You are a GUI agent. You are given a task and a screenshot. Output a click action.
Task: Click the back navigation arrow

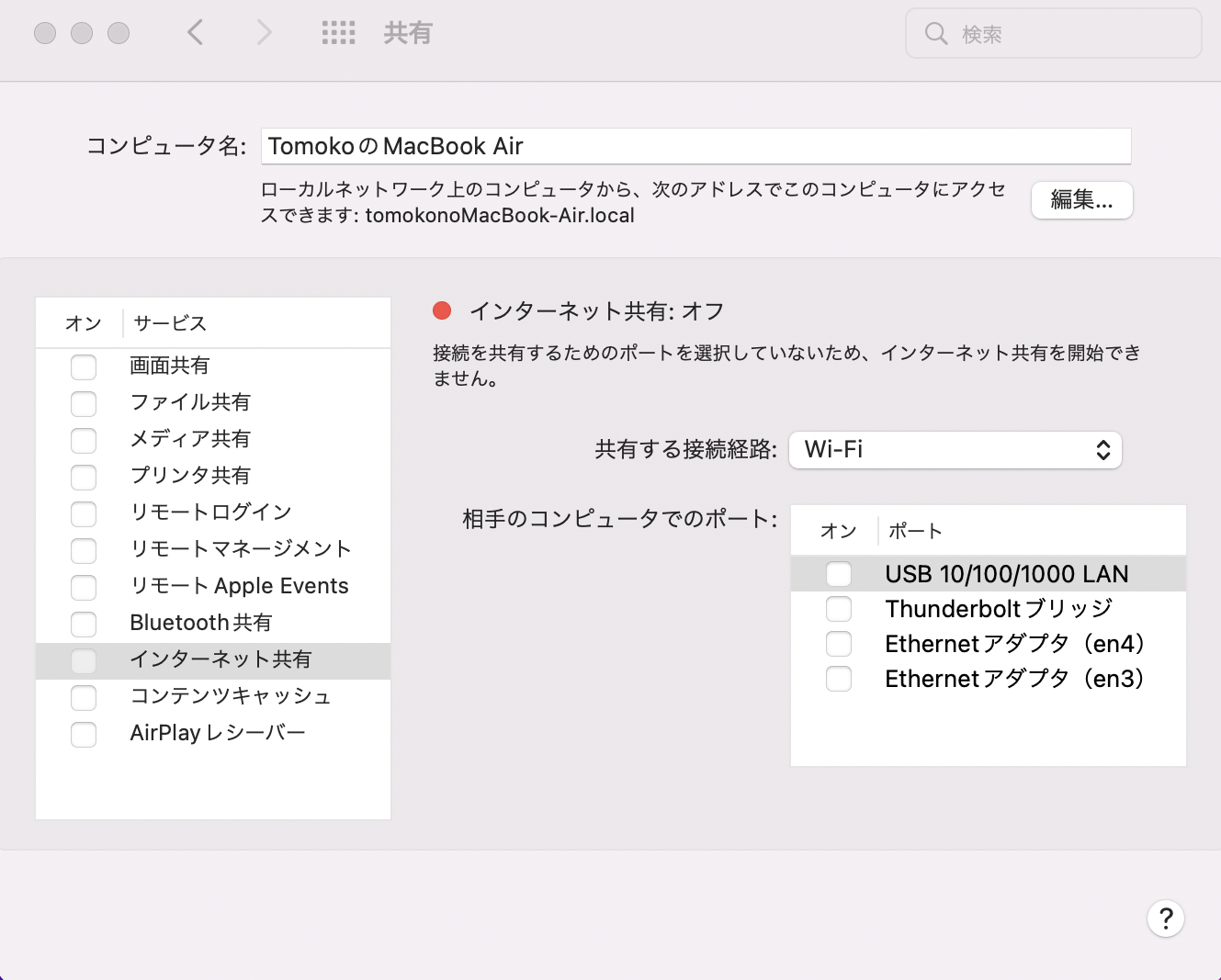pyautogui.click(x=195, y=33)
